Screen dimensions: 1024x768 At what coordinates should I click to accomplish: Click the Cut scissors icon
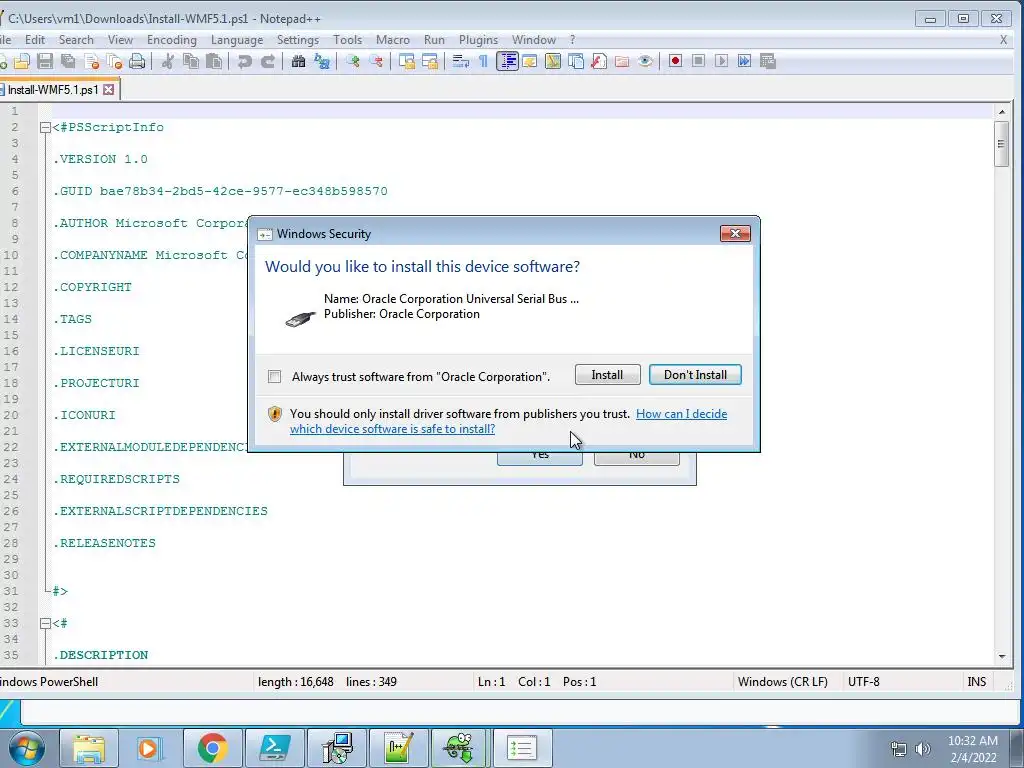168,61
